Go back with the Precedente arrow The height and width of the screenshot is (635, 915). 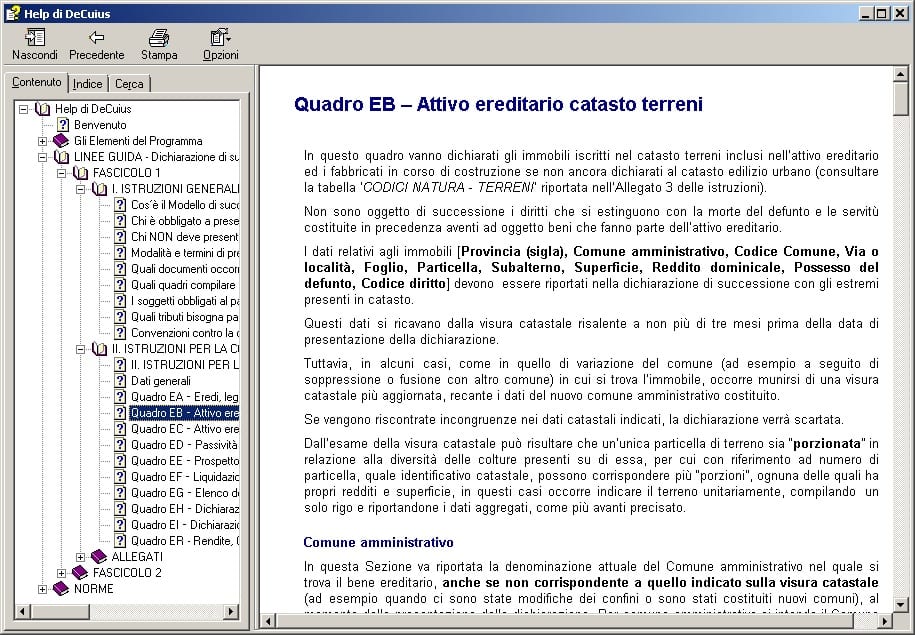(96, 38)
